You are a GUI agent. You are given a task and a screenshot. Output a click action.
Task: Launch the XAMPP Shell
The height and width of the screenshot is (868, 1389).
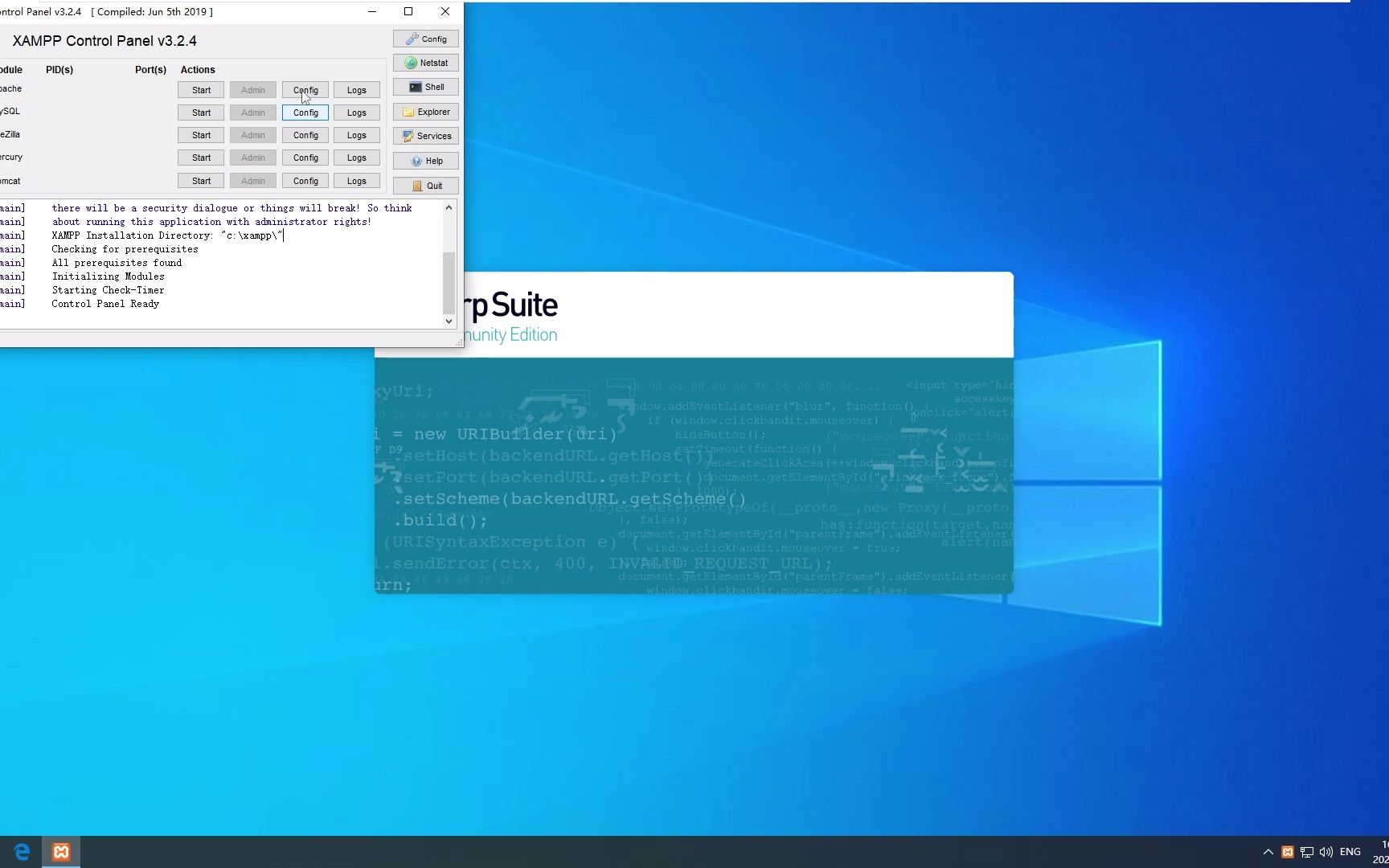tap(425, 87)
